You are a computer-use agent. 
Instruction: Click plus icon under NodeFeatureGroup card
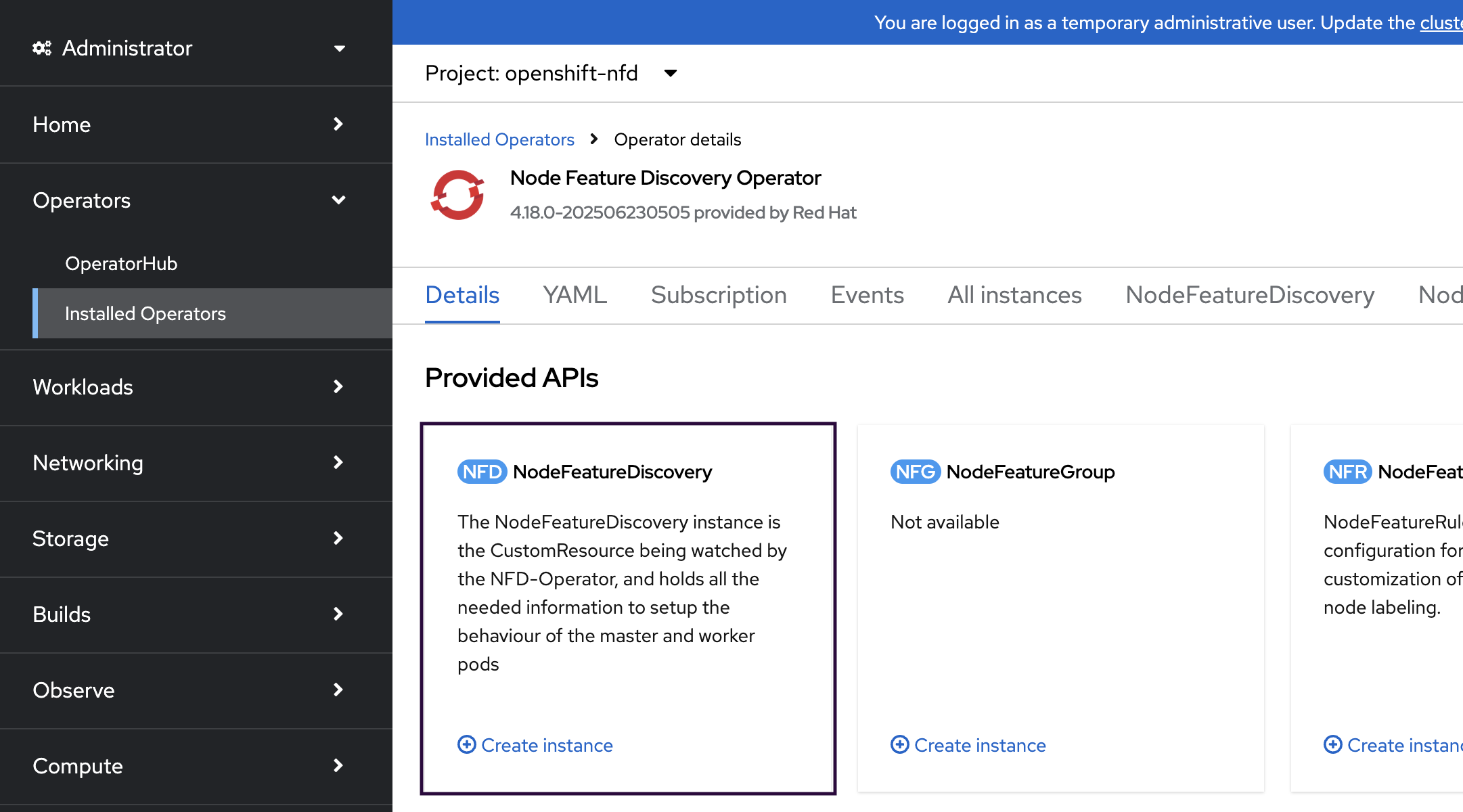tap(899, 744)
